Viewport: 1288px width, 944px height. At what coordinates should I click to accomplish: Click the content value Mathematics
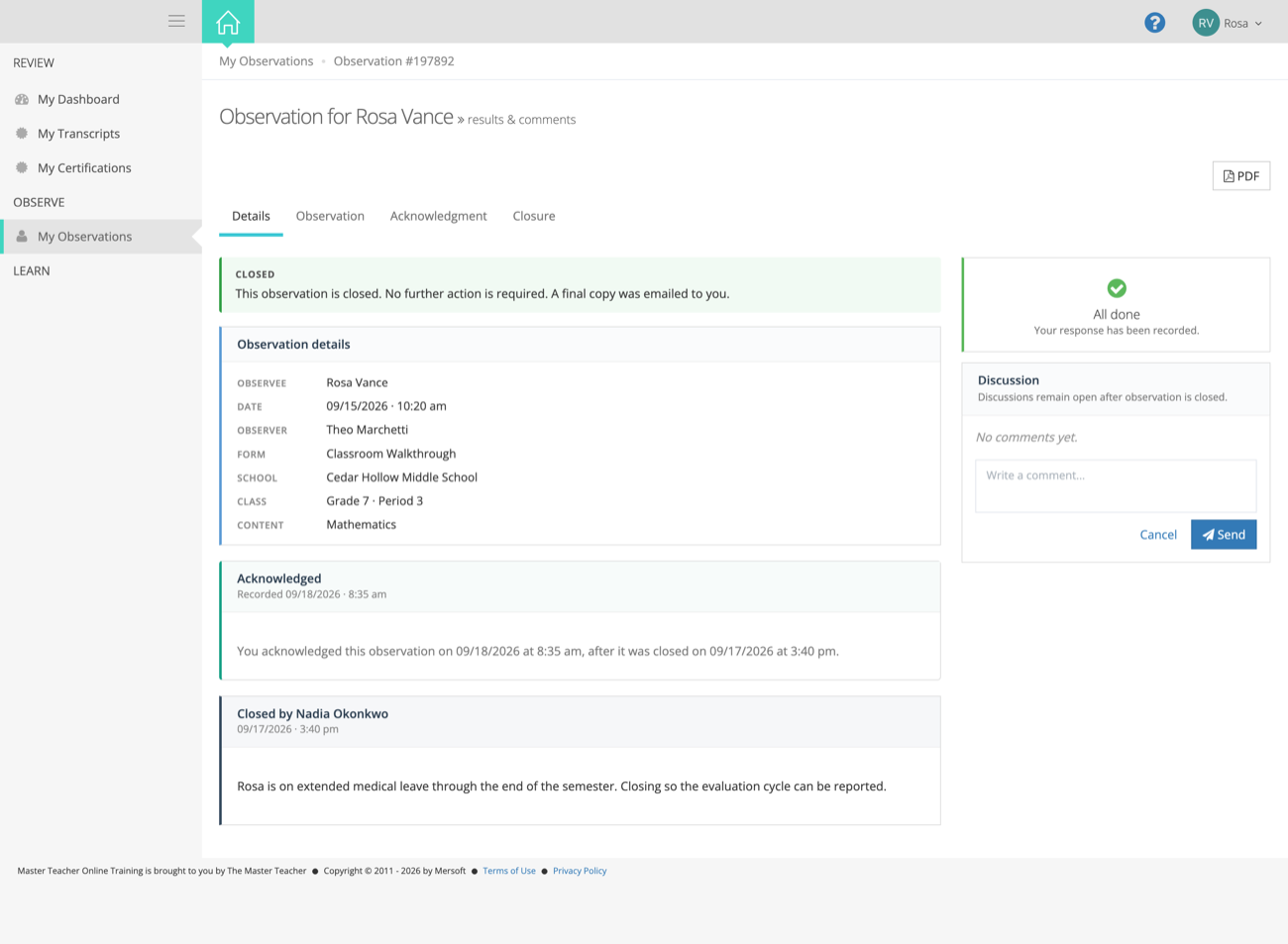coord(362,525)
